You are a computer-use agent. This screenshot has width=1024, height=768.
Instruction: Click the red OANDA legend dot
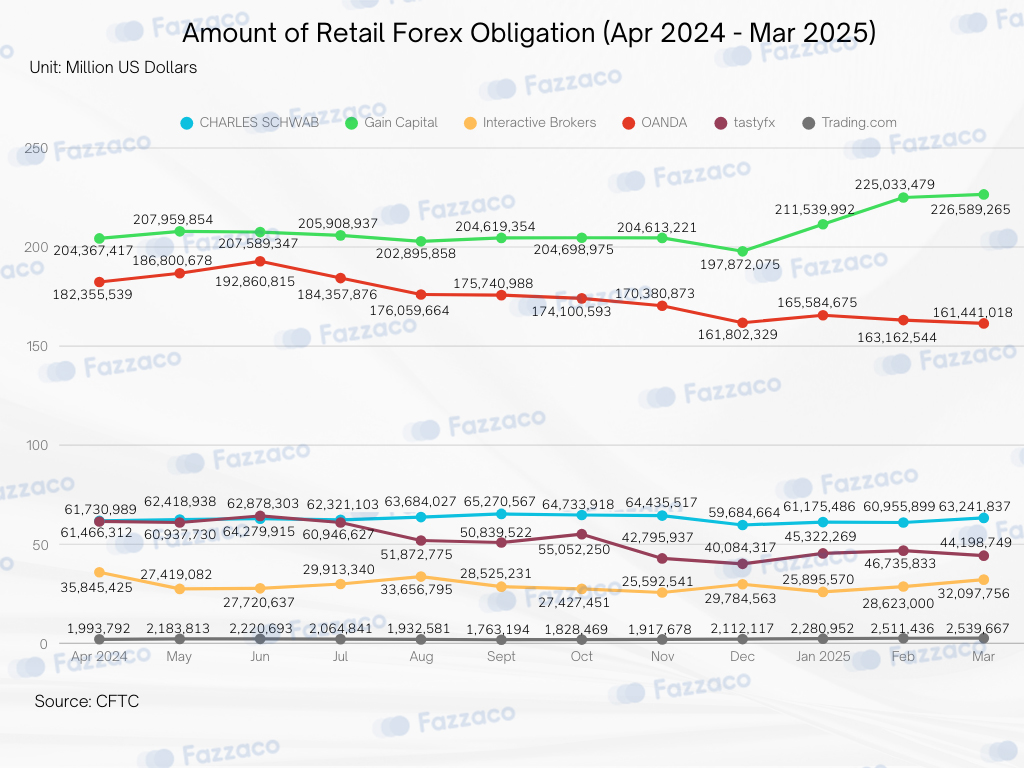click(629, 123)
